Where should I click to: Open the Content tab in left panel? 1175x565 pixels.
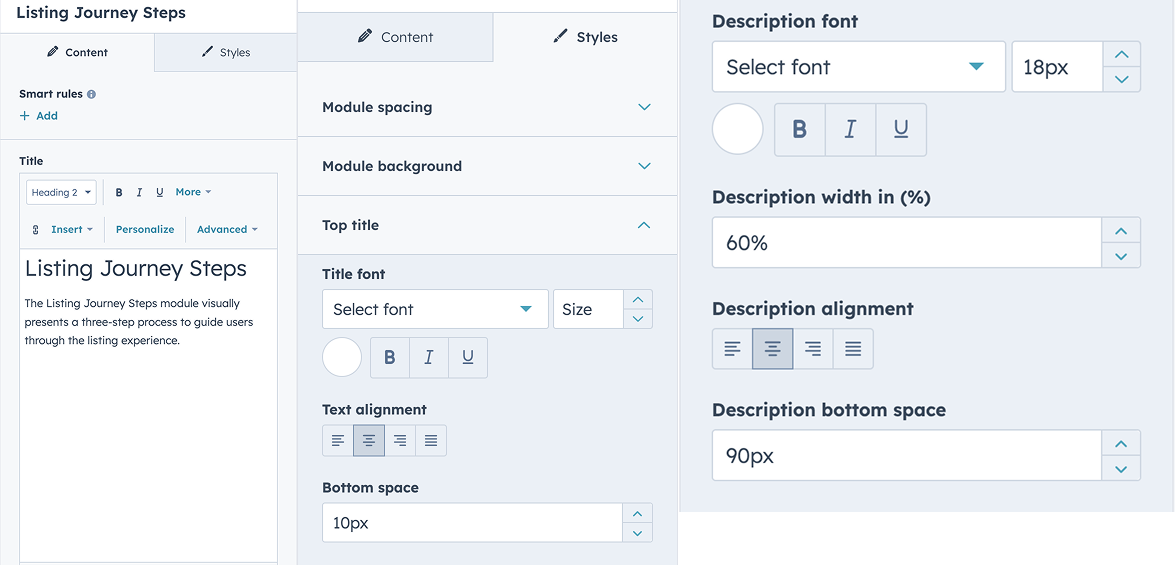pyautogui.click(x=77, y=52)
